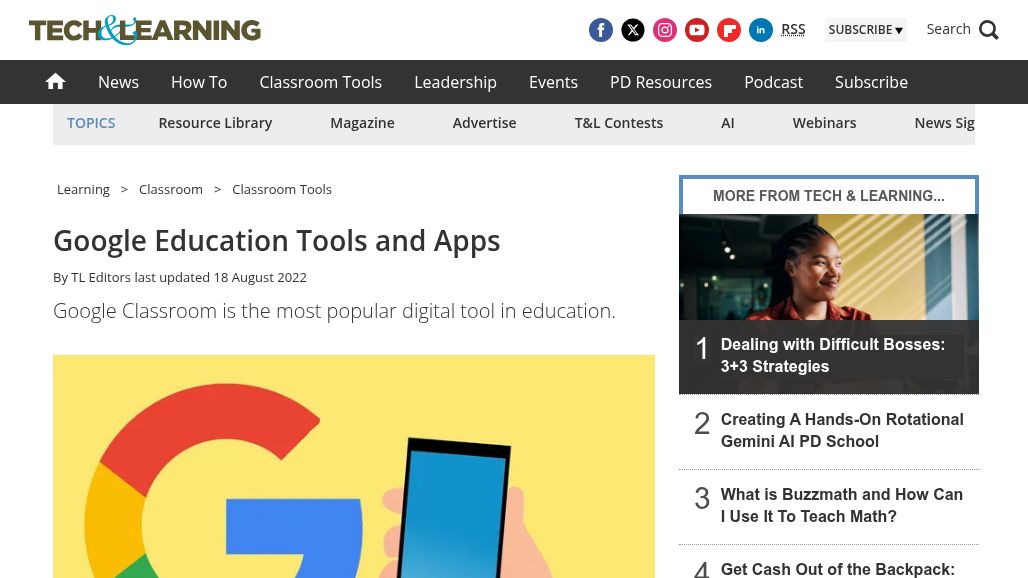The height and width of the screenshot is (578, 1028).
Task: Open the Google G and phone article image
Action: (354, 467)
